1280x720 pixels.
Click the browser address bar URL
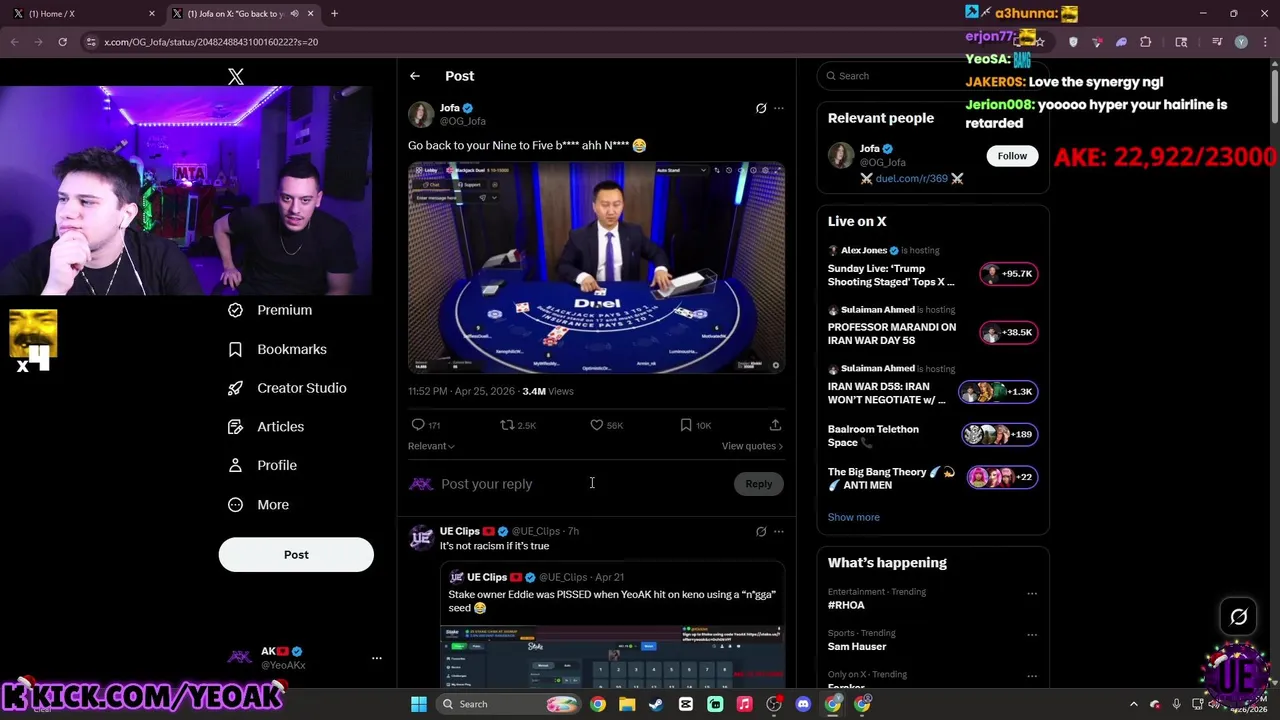[211, 42]
